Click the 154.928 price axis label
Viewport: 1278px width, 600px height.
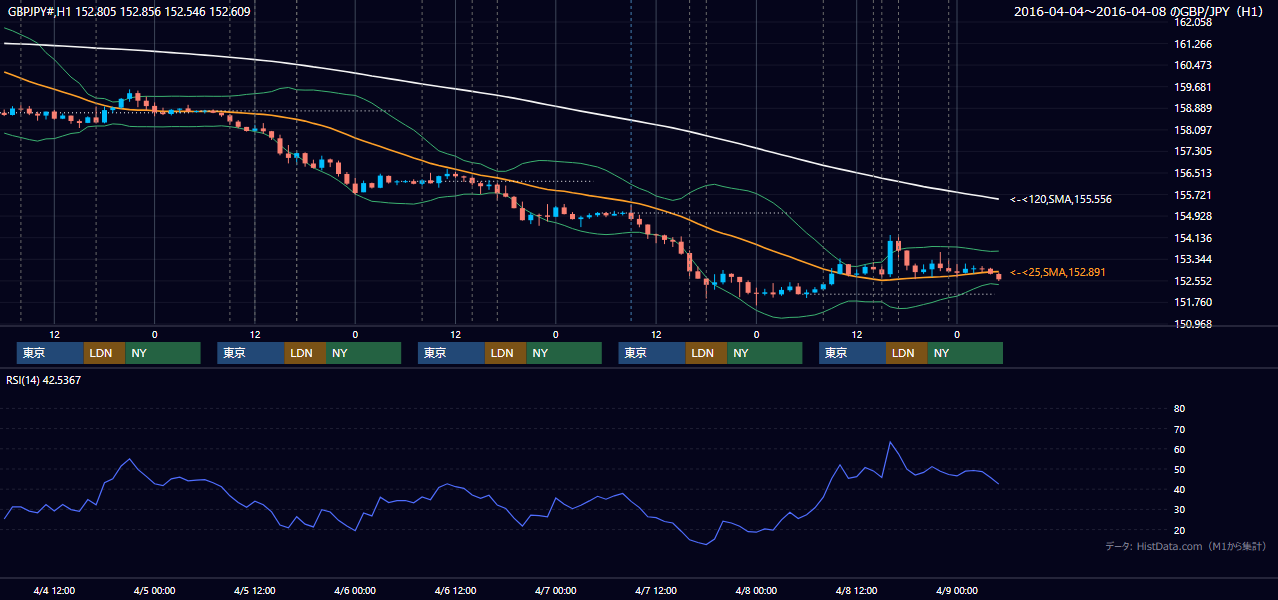pyautogui.click(x=1193, y=216)
